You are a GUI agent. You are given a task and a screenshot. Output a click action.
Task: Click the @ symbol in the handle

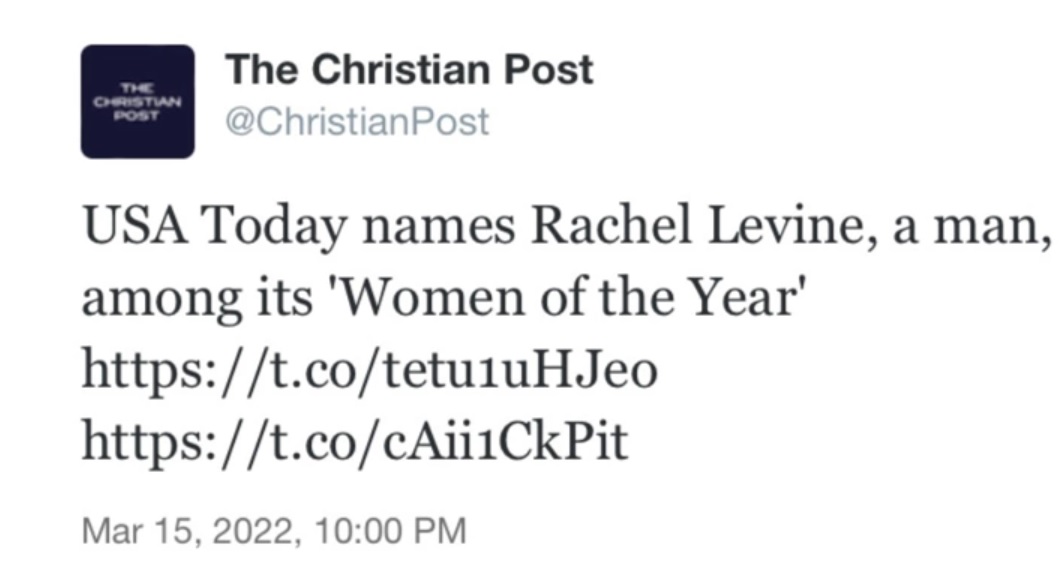[x=240, y=122]
